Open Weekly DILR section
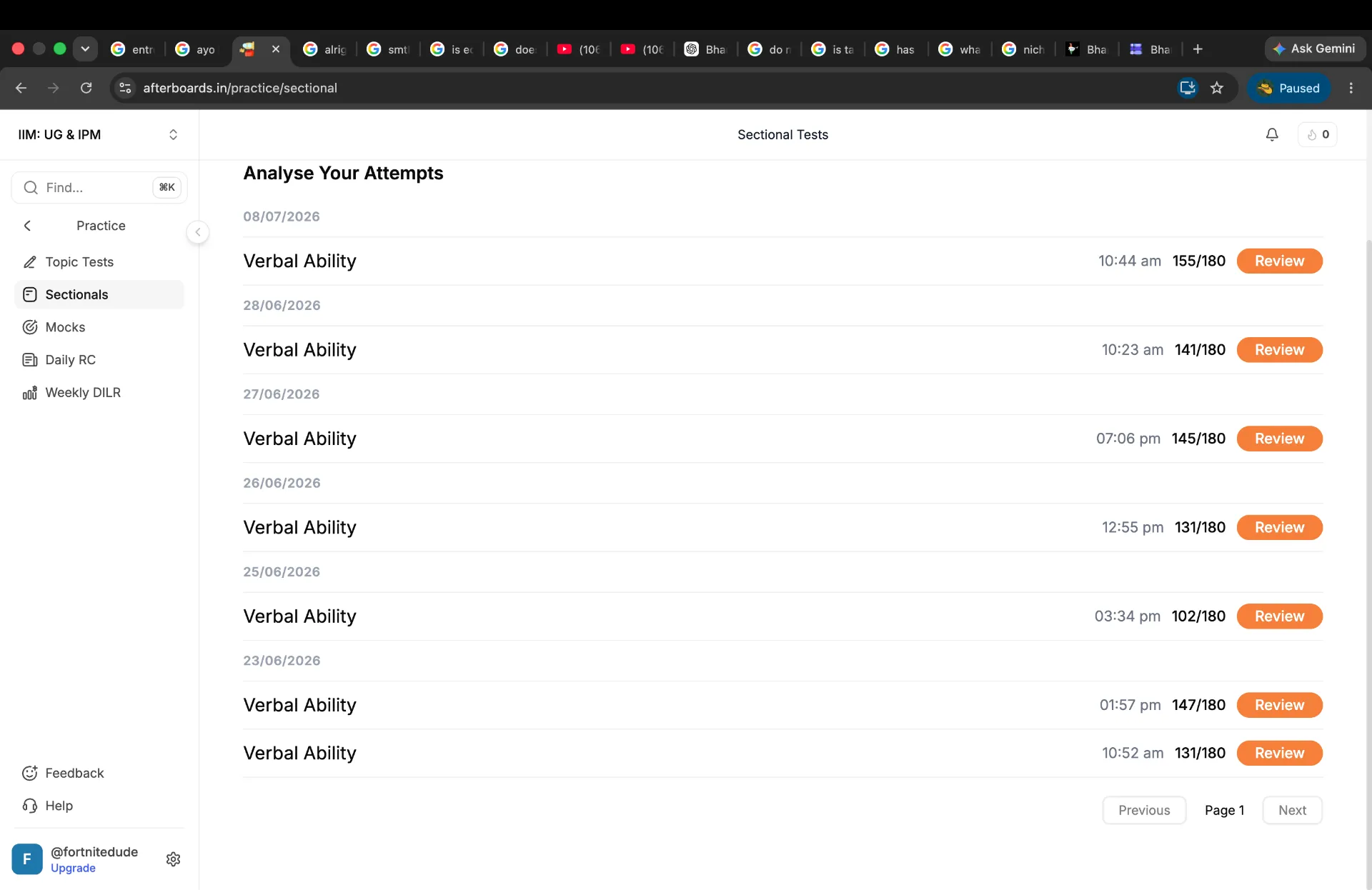This screenshot has width=1372, height=890. [x=99, y=392]
